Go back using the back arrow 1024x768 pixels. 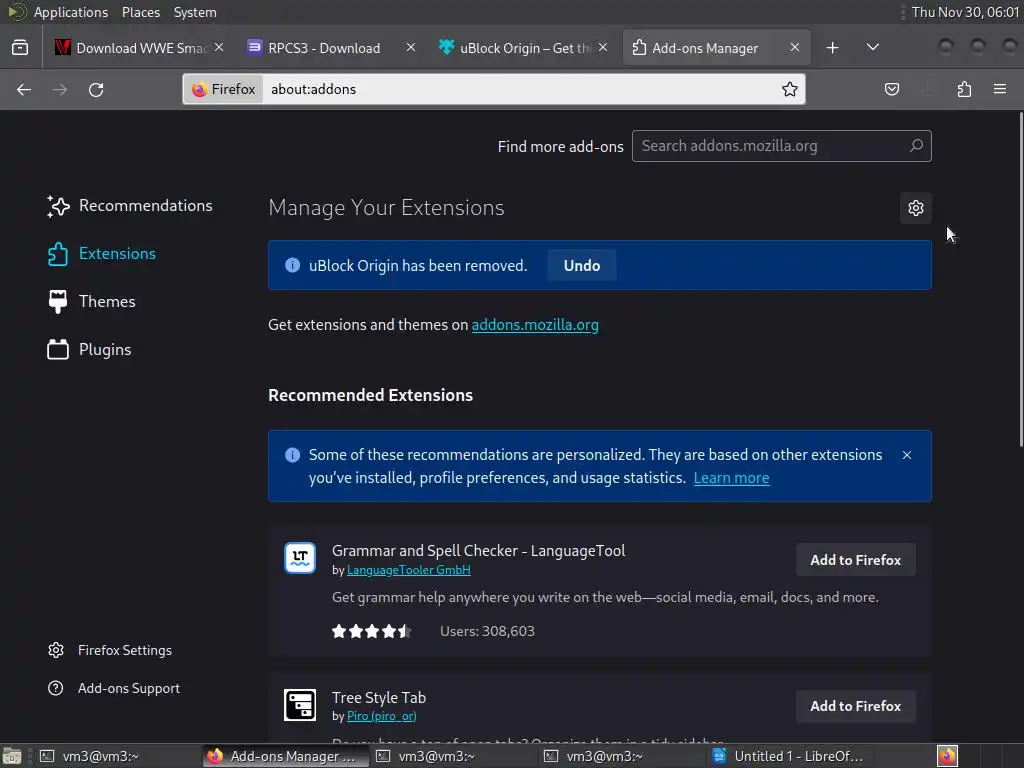click(x=24, y=89)
